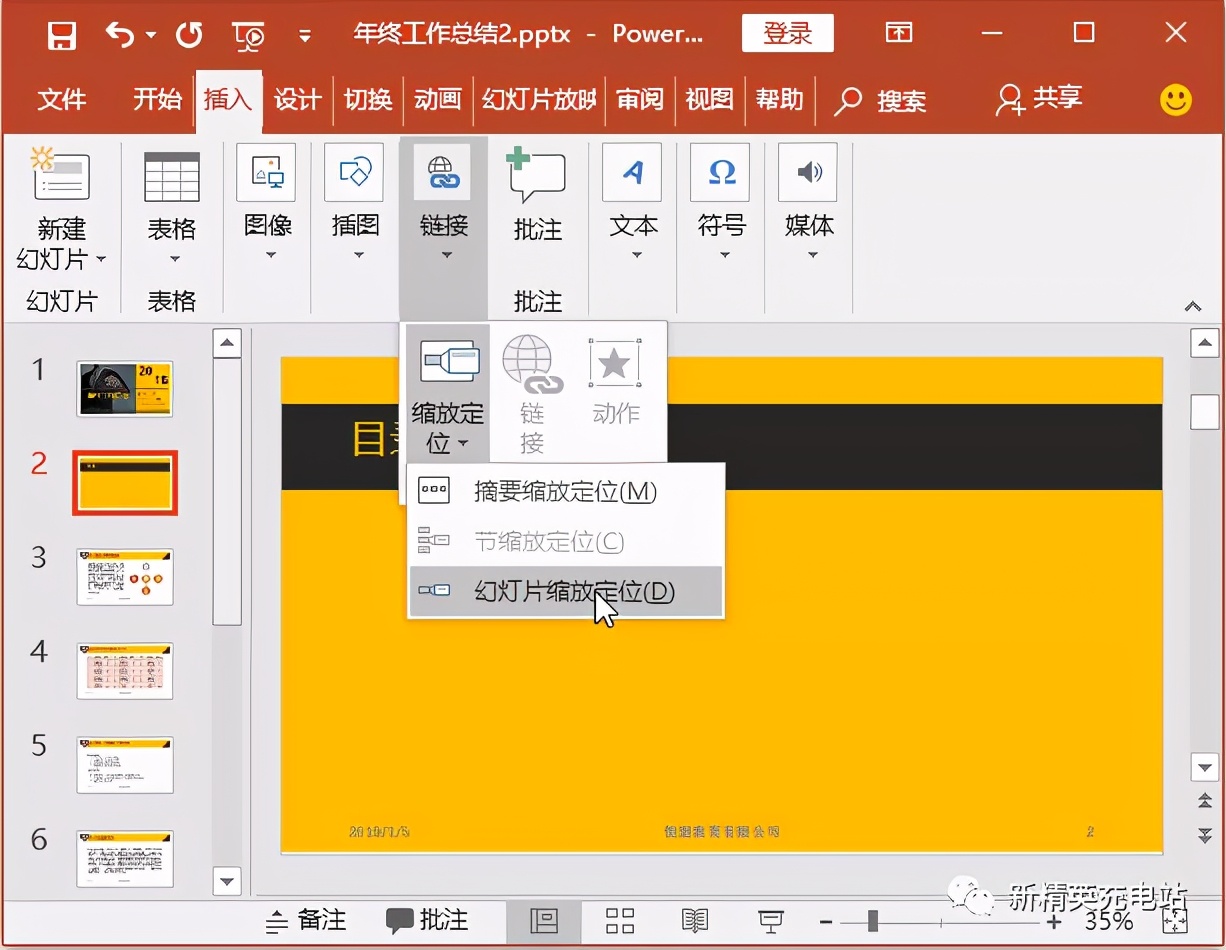Switch to 幻灯片浏览 slide sorter view
The height and width of the screenshot is (950, 1226).
[x=618, y=921]
